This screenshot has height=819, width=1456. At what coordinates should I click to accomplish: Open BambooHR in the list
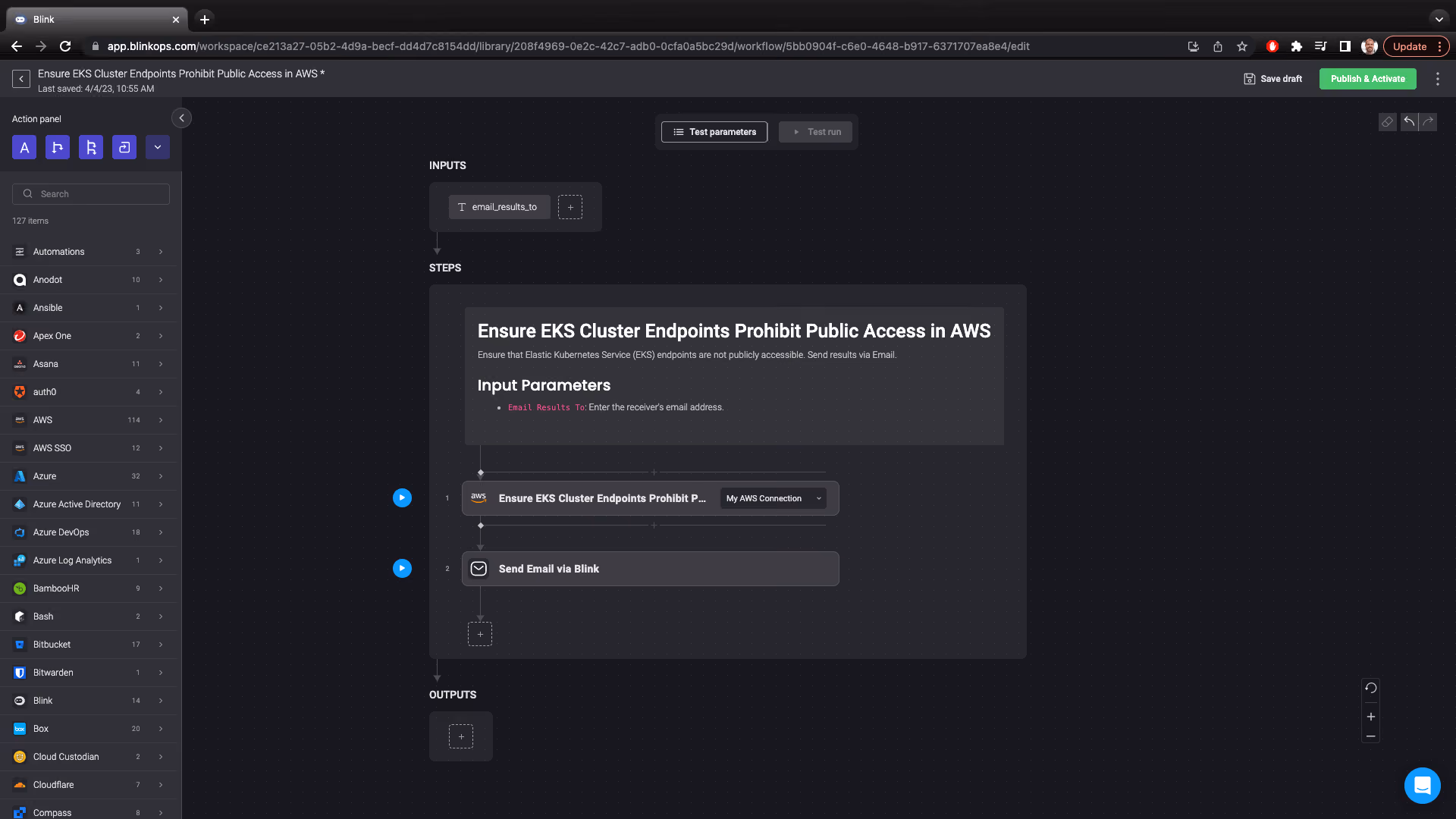(88, 588)
